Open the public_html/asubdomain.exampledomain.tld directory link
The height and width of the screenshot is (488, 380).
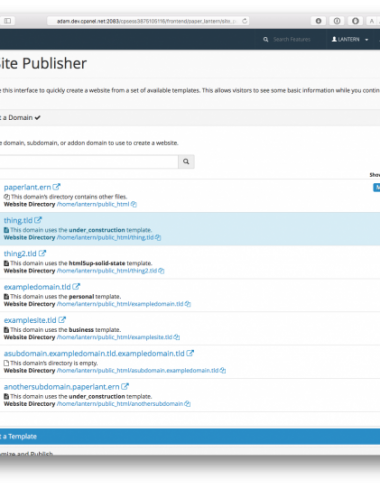(138, 371)
